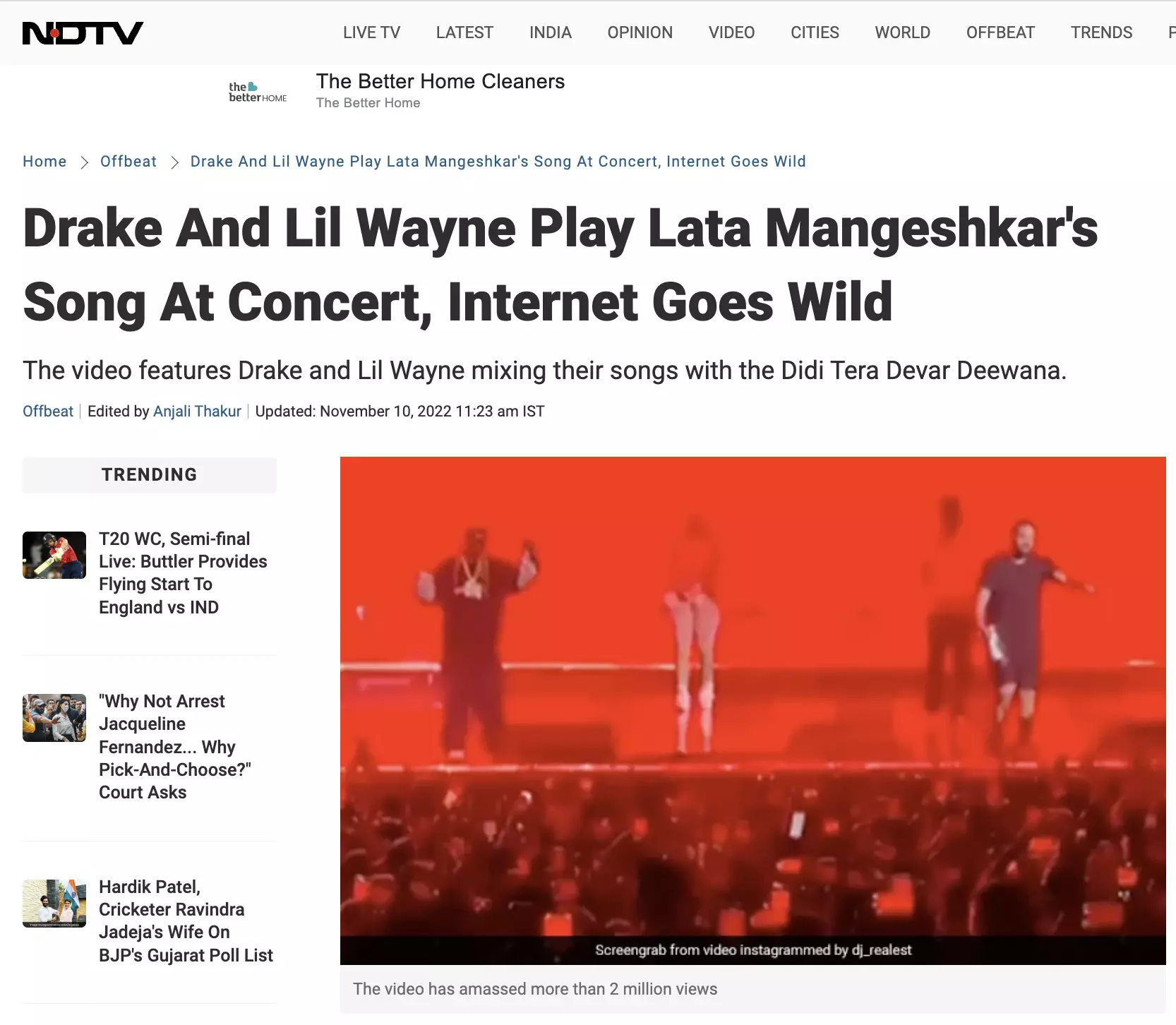Click the Home breadcrumb link
The height and width of the screenshot is (1025, 1176).
(44, 162)
